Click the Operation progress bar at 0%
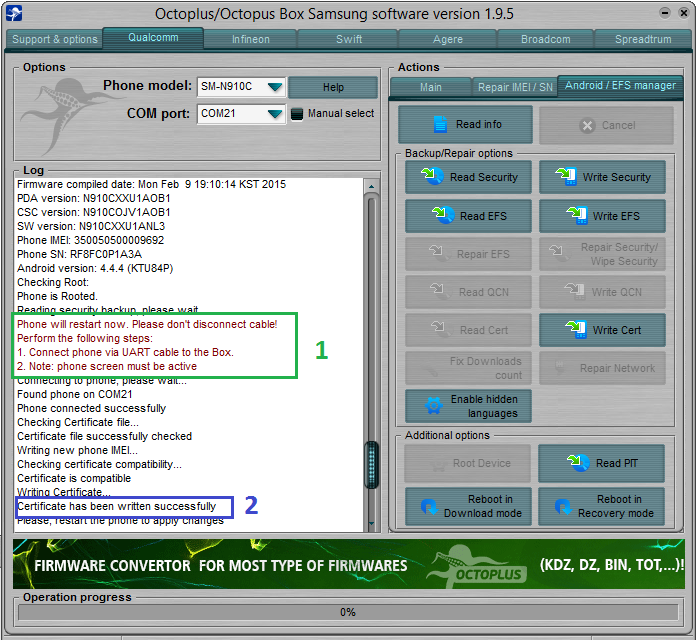Image resolution: width=698 pixels, height=640 pixels. 348,612
